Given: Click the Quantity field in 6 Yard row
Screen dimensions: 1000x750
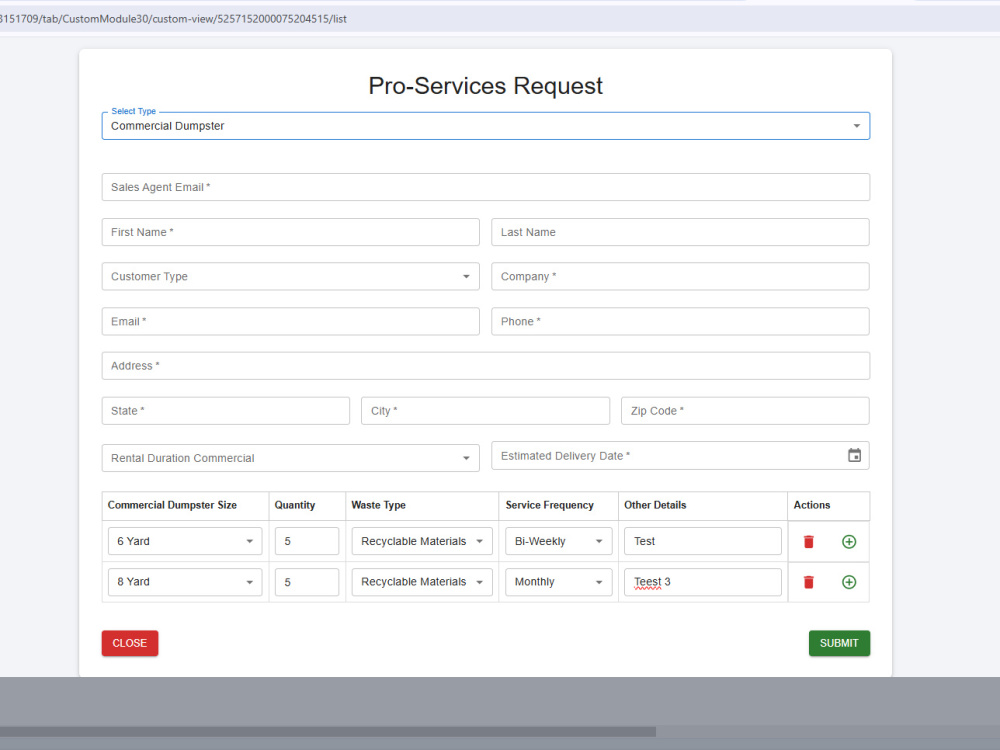Looking at the screenshot, I should coord(307,541).
